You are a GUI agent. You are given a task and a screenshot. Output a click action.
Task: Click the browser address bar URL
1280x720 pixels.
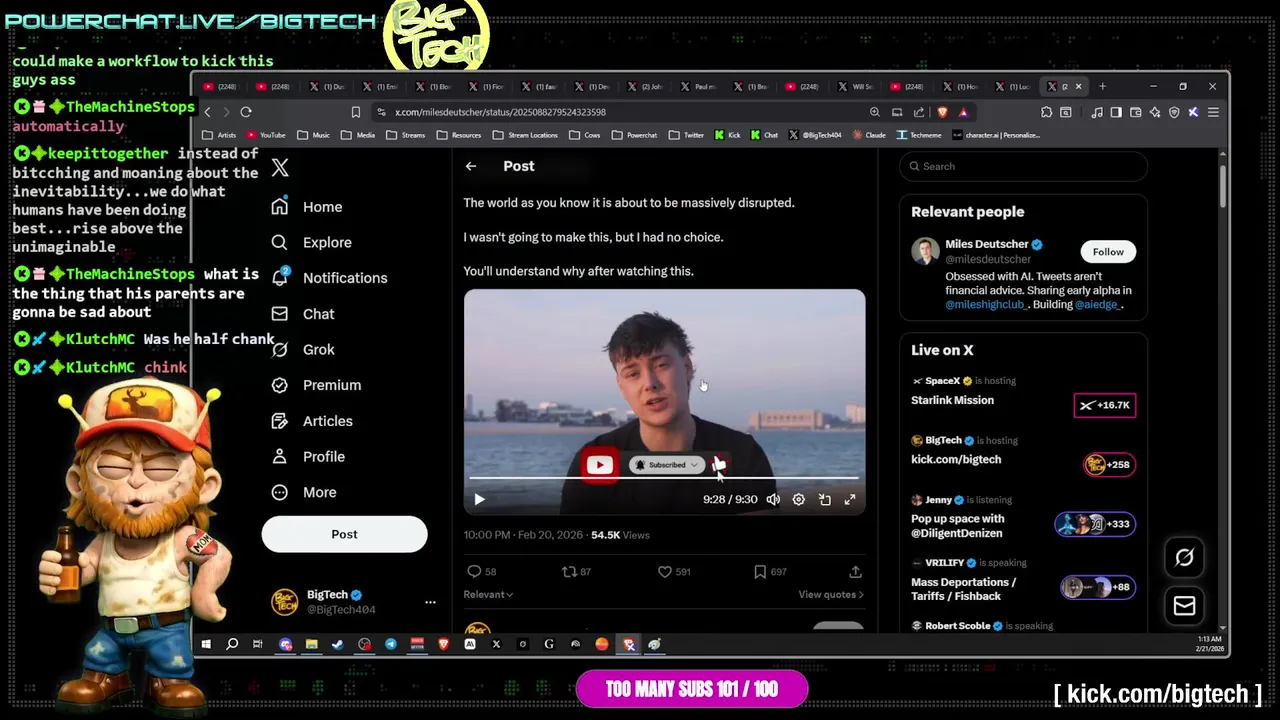(x=500, y=112)
